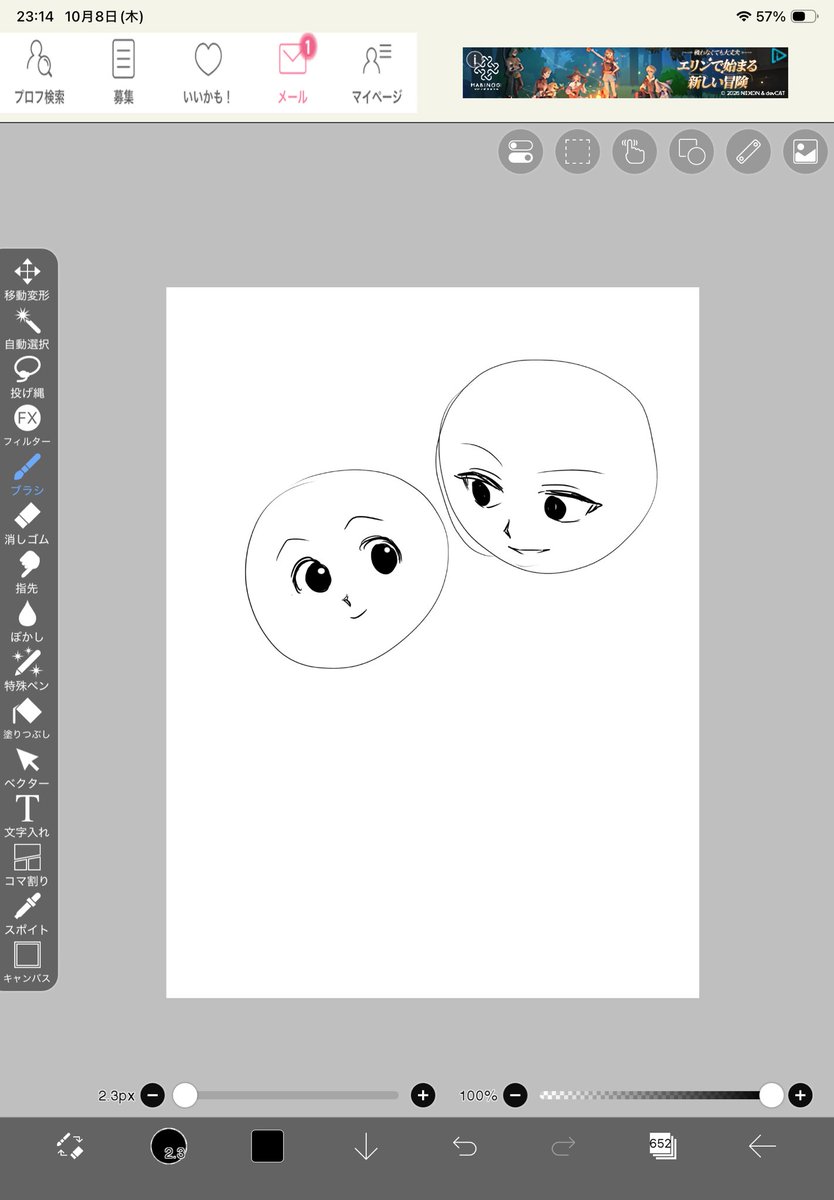Open the layers panel 652 icon
Viewport: 834px width, 1200px height.
(x=662, y=1146)
